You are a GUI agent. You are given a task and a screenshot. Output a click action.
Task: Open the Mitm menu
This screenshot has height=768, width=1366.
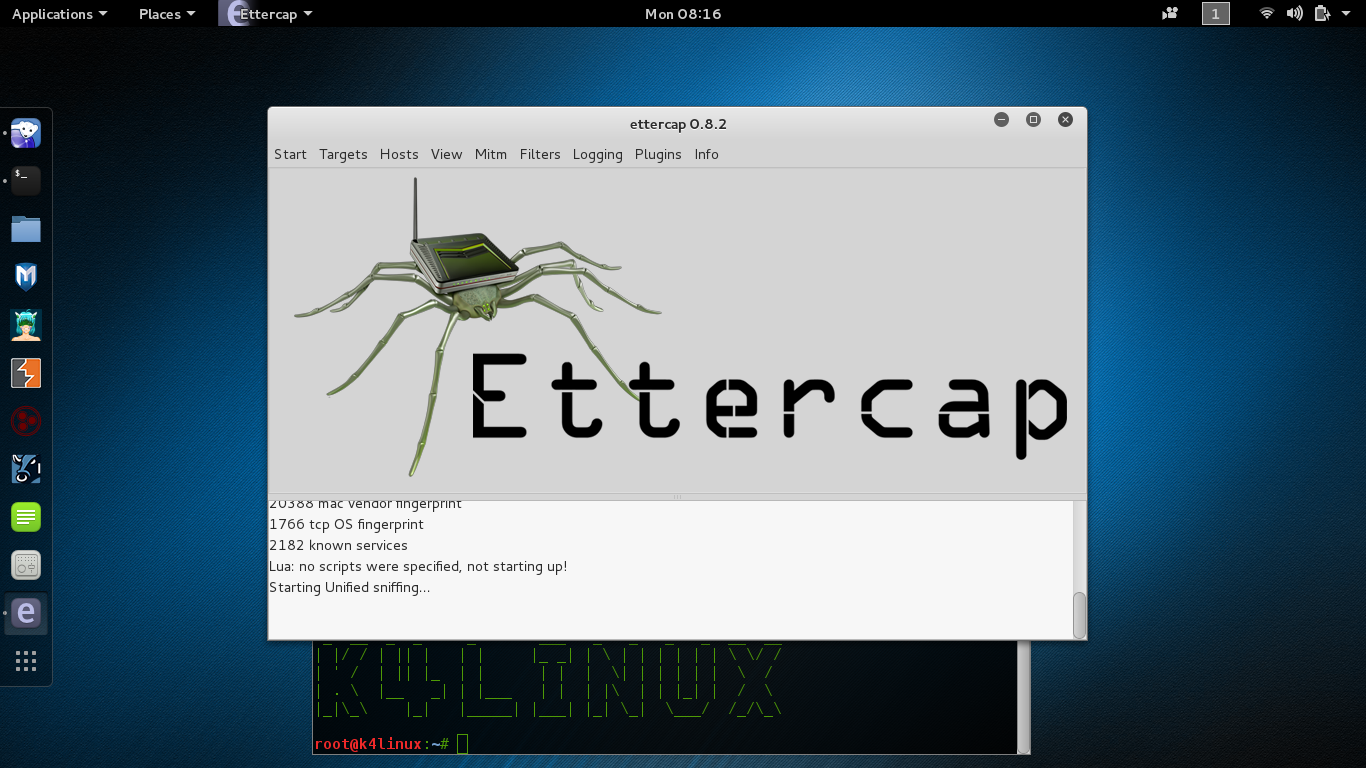[491, 154]
